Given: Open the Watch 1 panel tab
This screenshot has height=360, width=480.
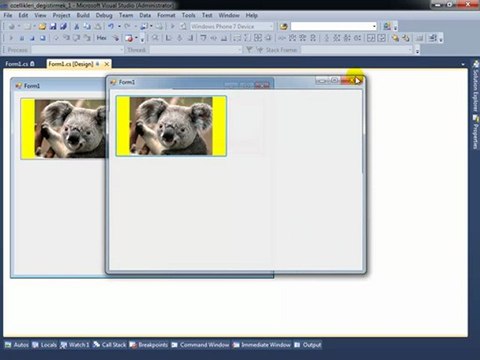Looking at the screenshot, I should coord(75,345).
